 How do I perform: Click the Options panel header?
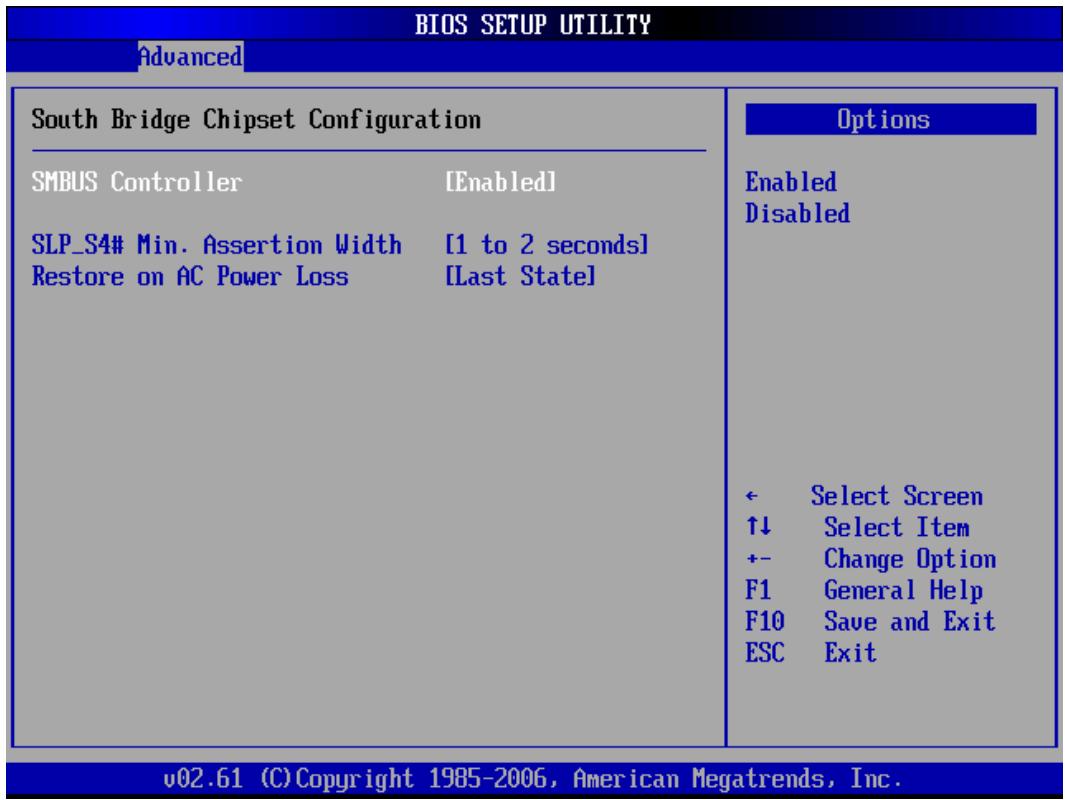coord(890,120)
